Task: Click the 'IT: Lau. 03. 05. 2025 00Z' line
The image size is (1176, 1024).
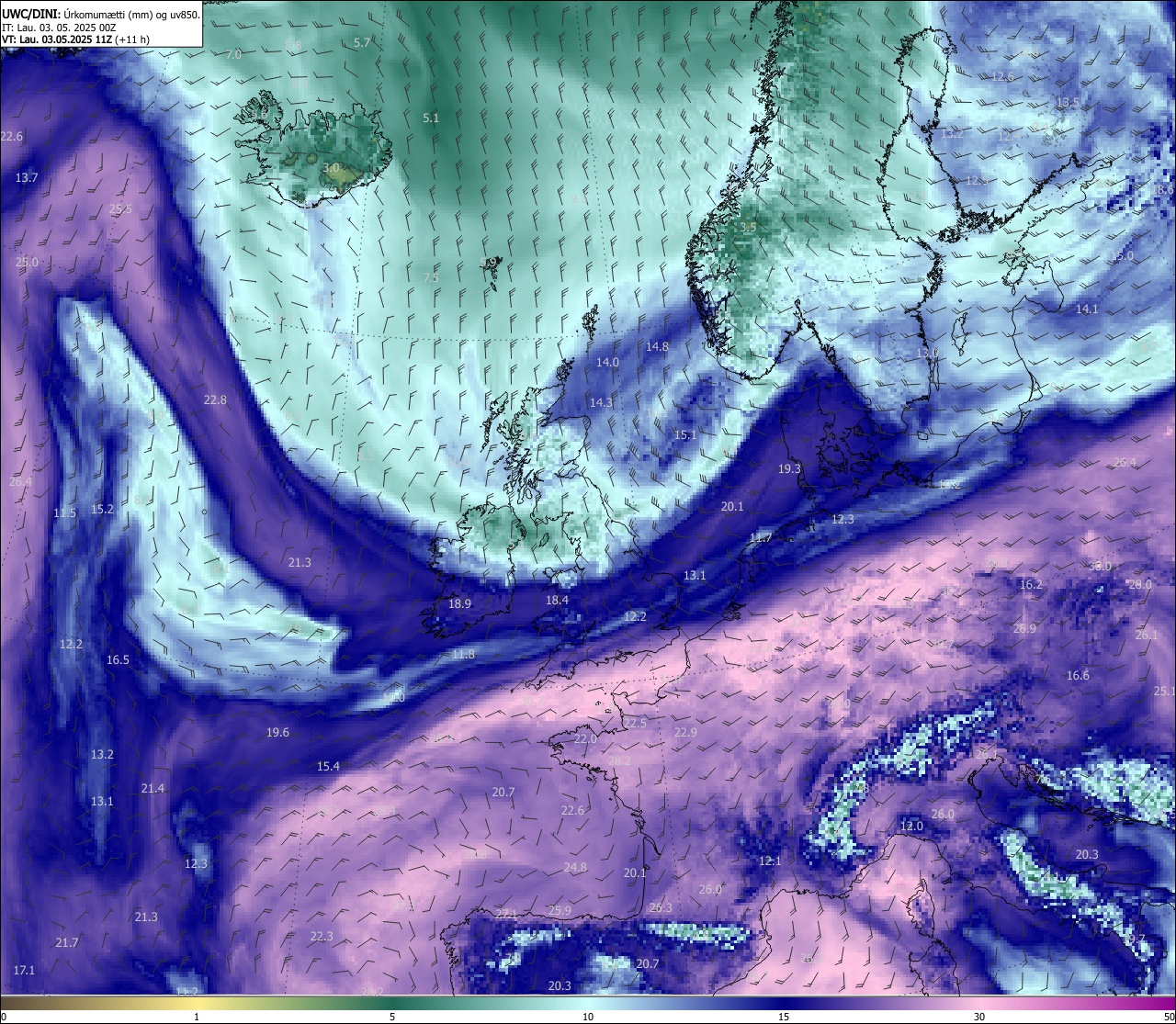Action: coord(59,28)
